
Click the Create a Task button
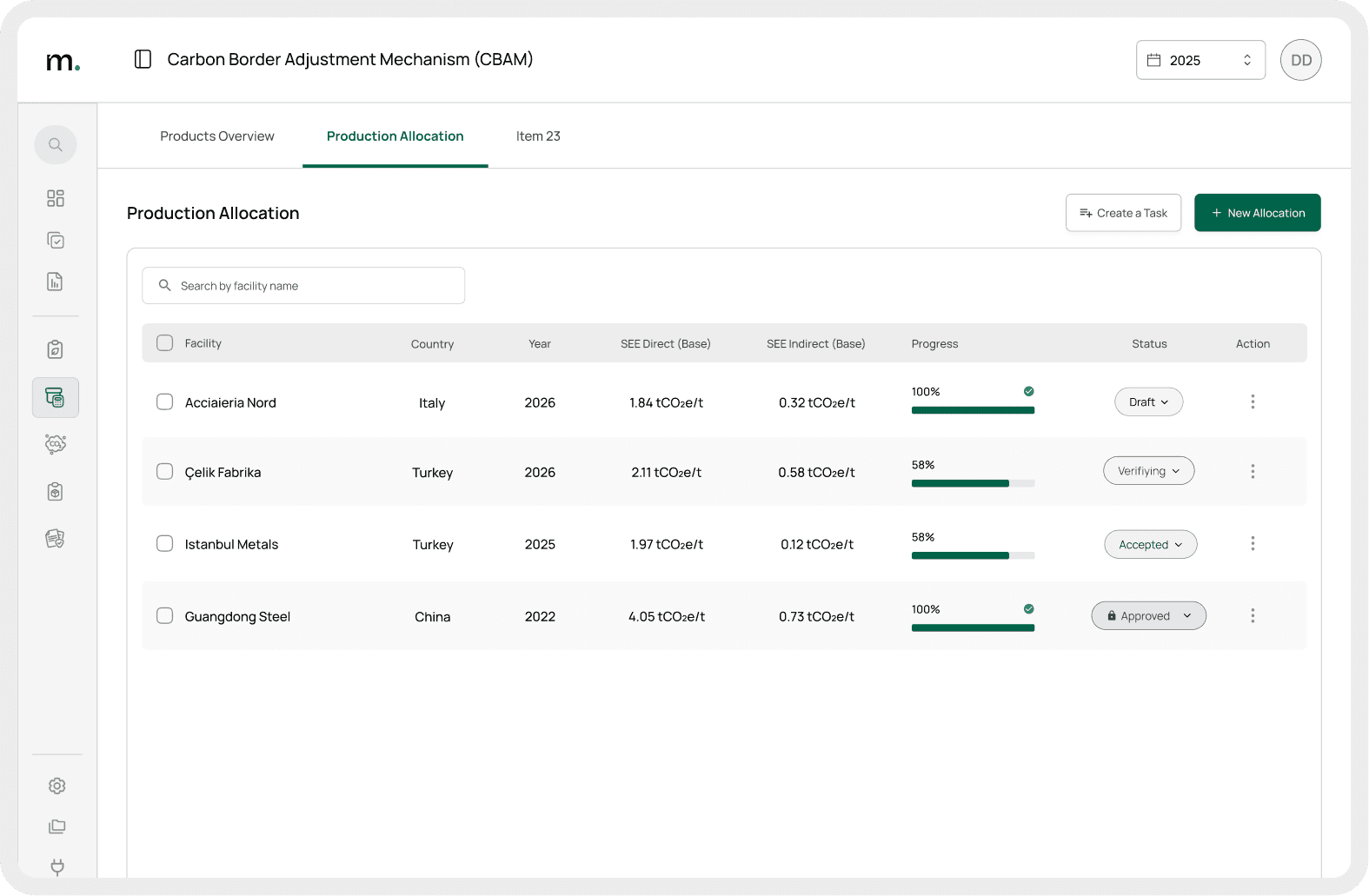tap(1123, 213)
